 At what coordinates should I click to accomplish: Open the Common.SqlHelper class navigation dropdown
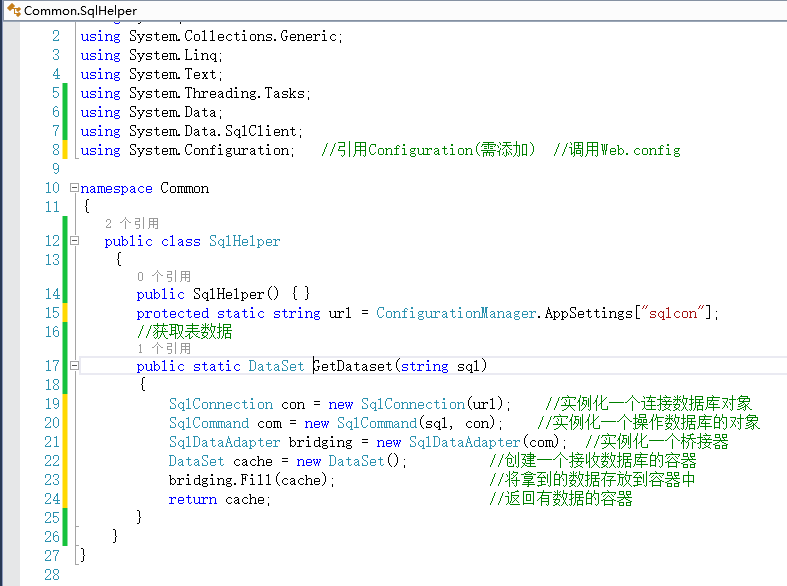coord(395,11)
